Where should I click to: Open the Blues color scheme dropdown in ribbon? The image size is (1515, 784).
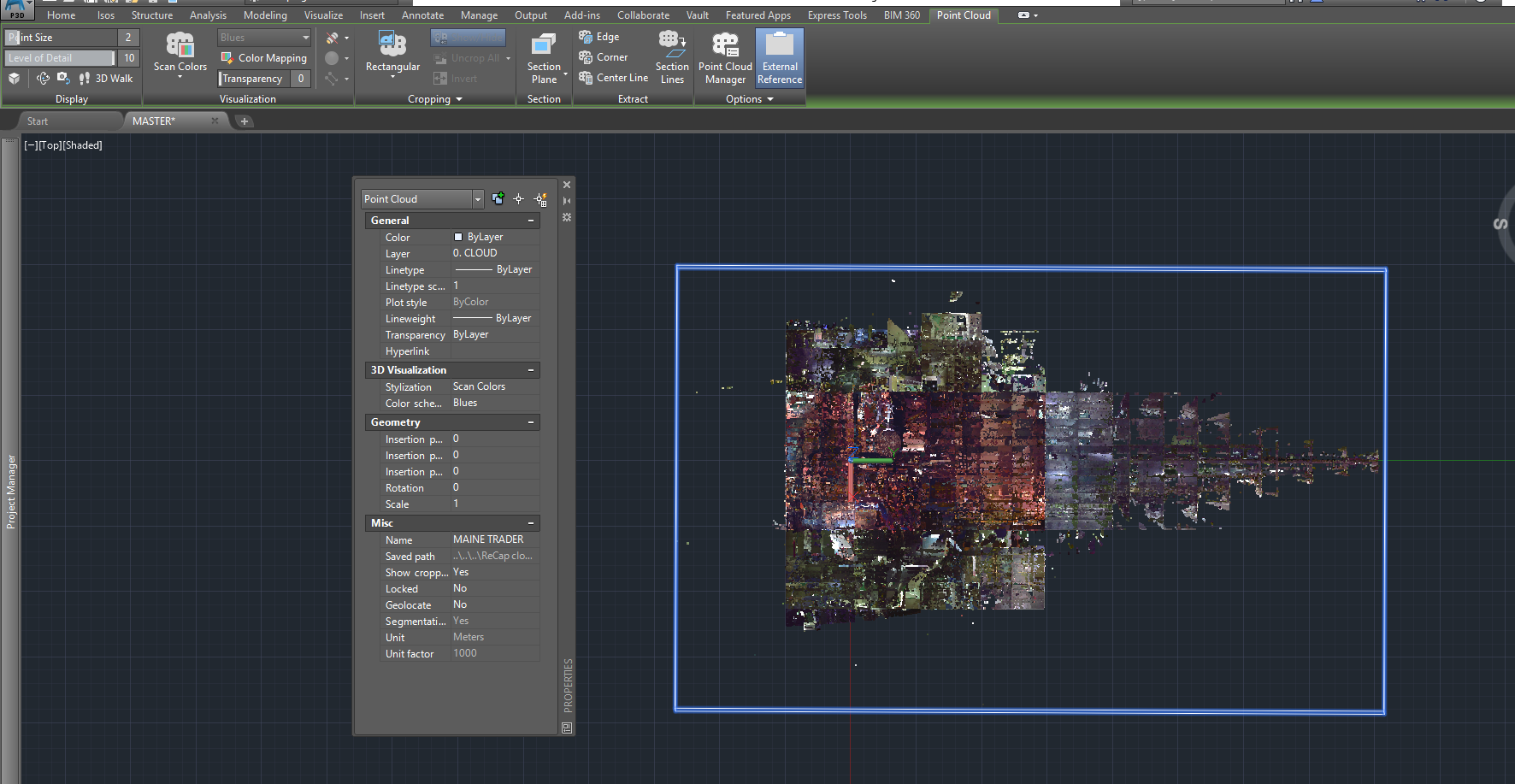pos(264,38)
